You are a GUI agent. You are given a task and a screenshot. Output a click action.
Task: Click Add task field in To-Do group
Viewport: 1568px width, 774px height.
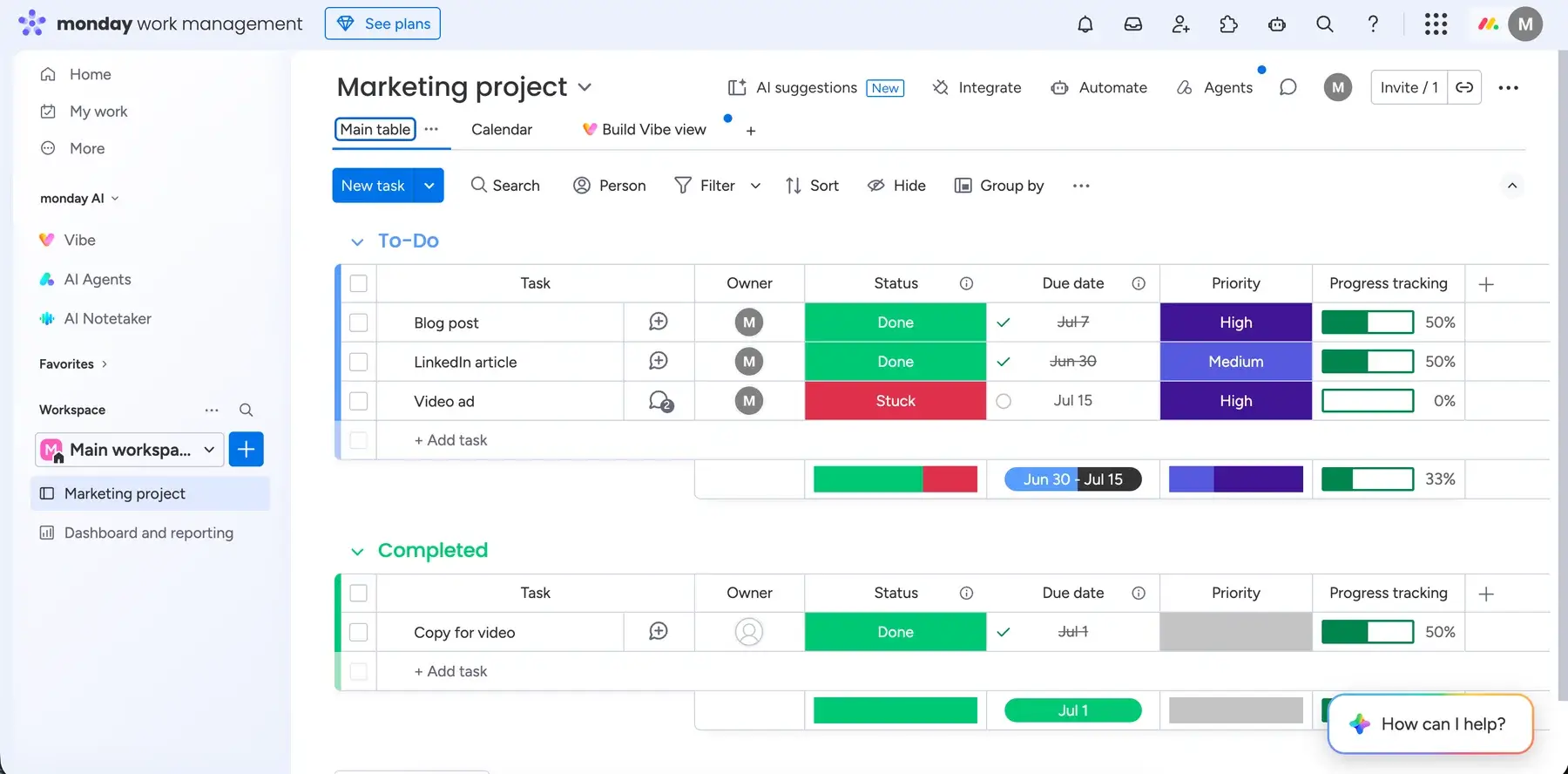(x=450, y=440)
